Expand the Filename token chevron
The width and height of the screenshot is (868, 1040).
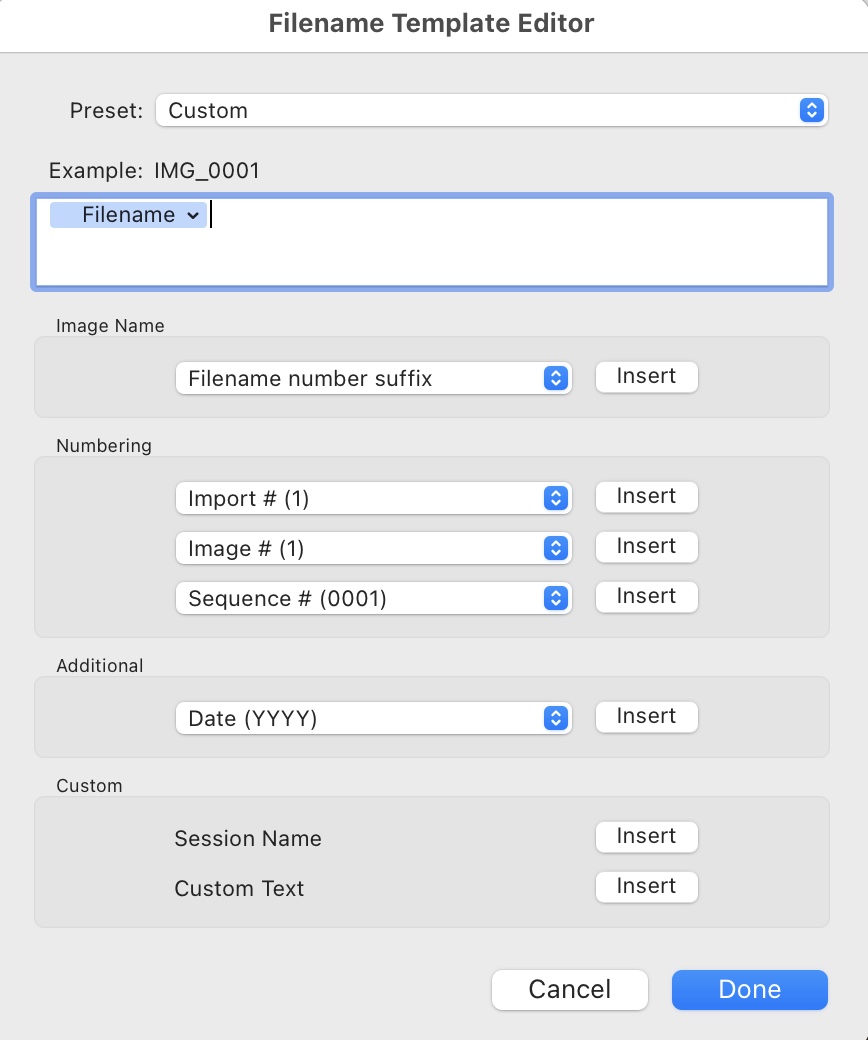191,214
